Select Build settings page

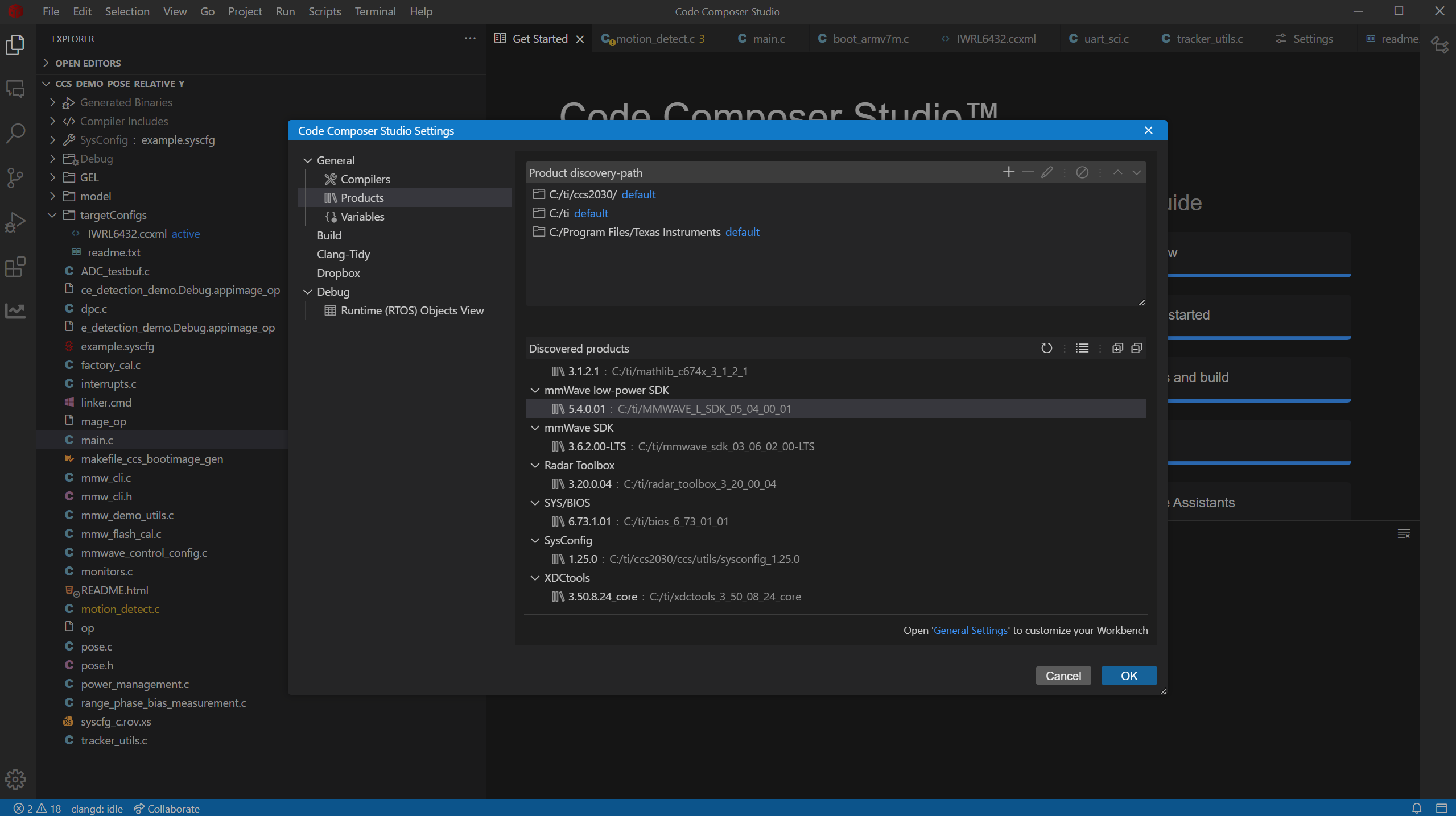[x=405, y=235]
